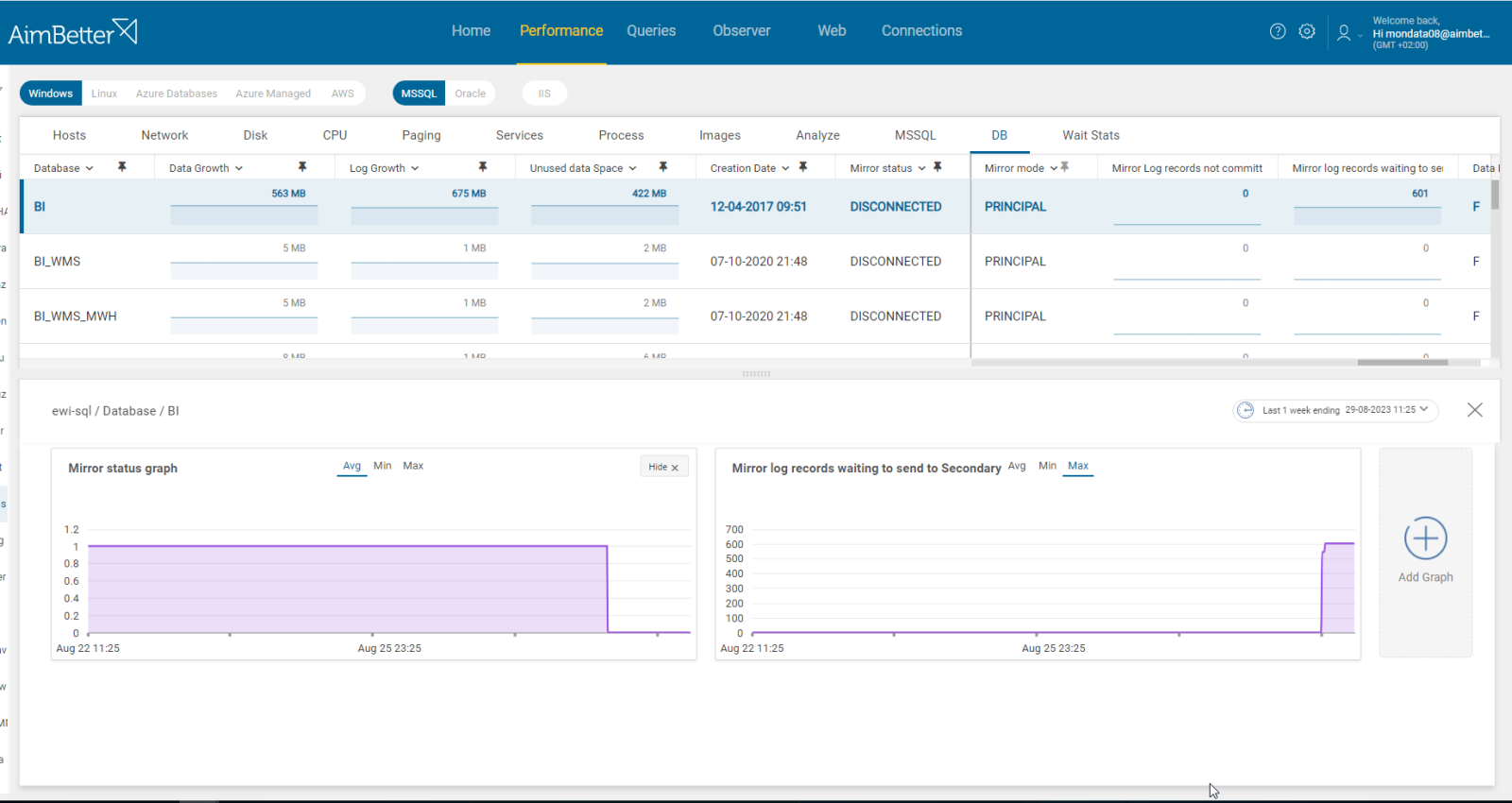Open the Connections menu
This screenshot has height=803, width=1512.
tap(921, 31)
